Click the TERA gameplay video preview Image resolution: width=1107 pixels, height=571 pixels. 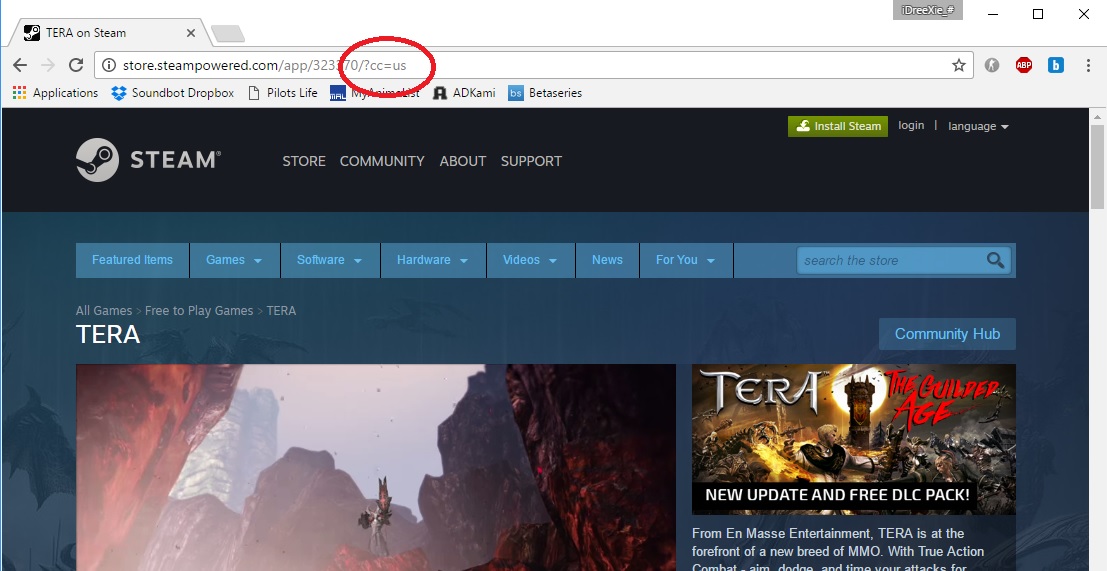point(376,467)
